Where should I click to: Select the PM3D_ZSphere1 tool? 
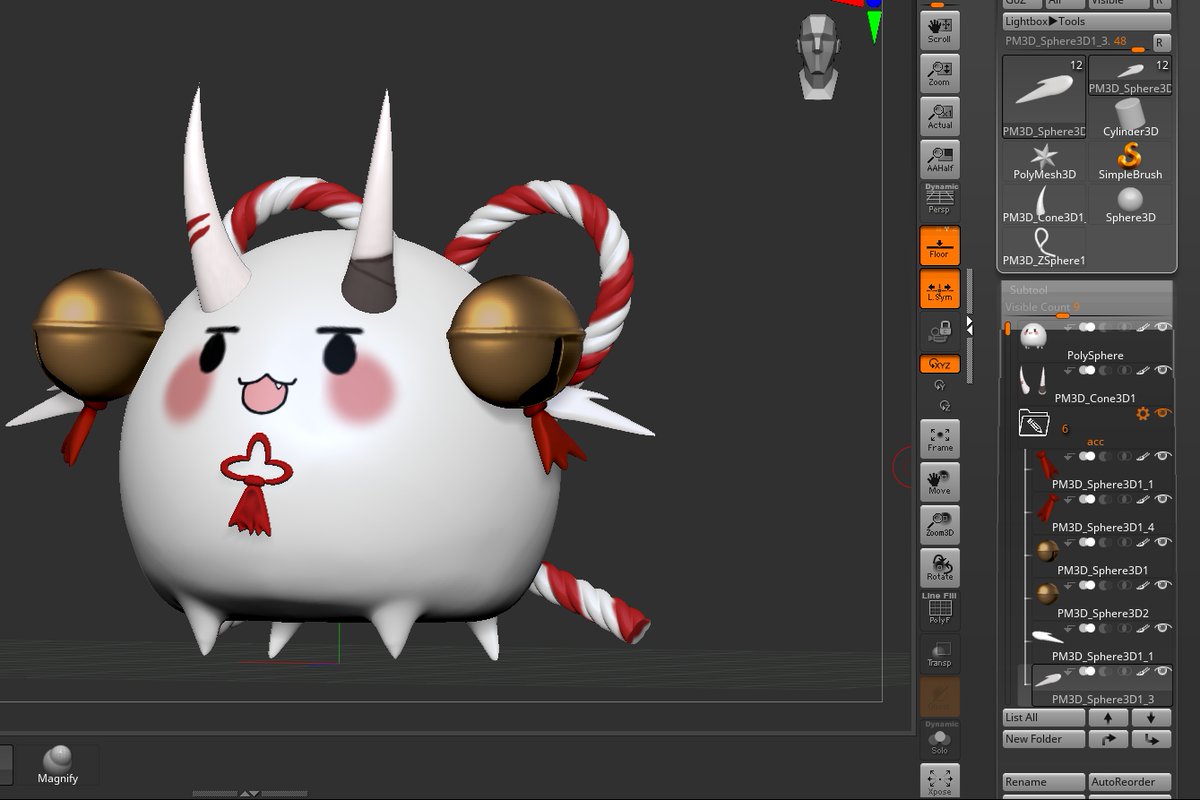[x=1044, y=247]
